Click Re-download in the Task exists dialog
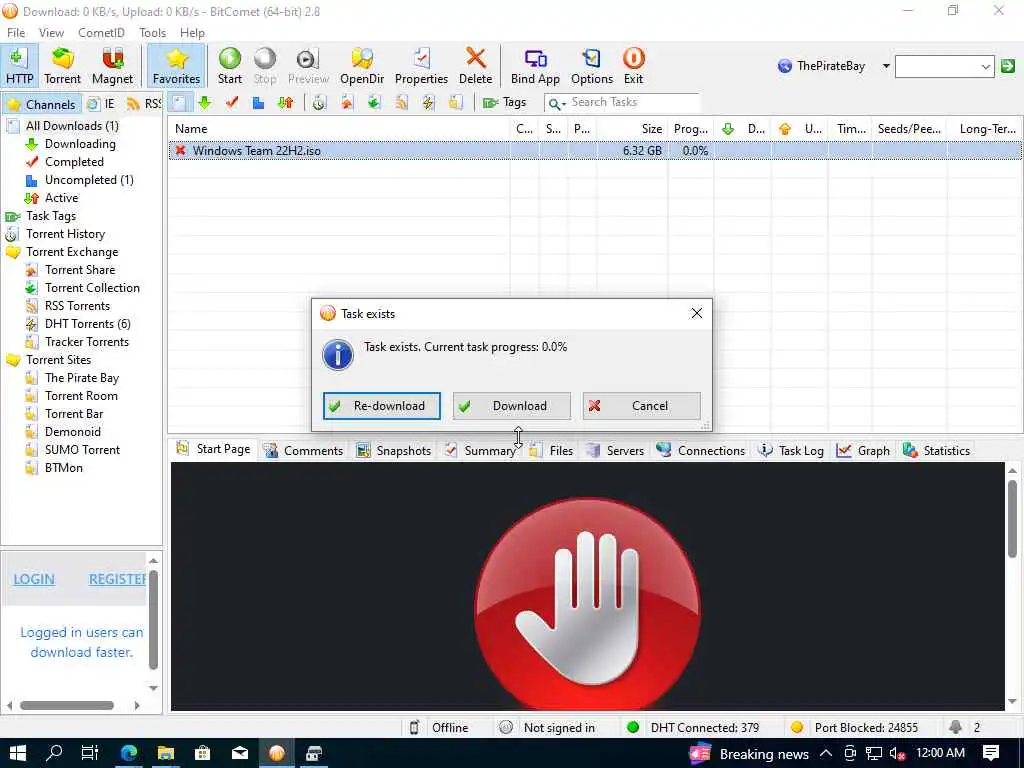 [x=381, y=406]
